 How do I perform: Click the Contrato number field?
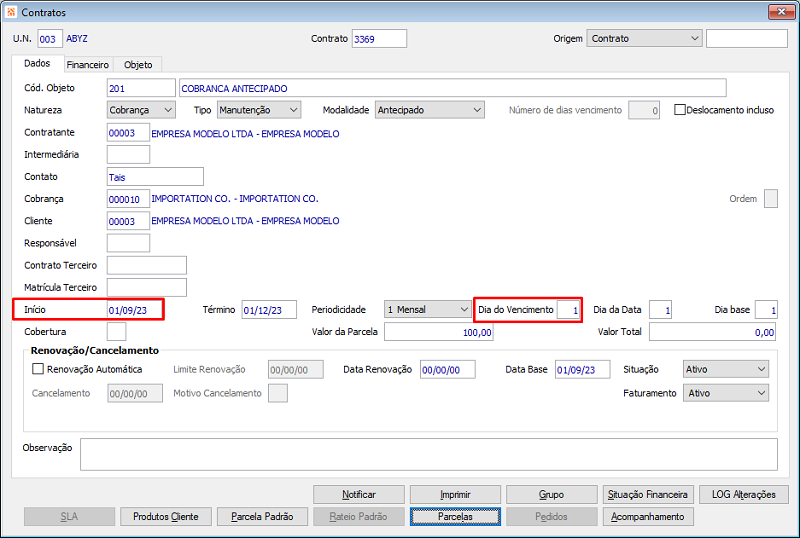pos(379,39)
